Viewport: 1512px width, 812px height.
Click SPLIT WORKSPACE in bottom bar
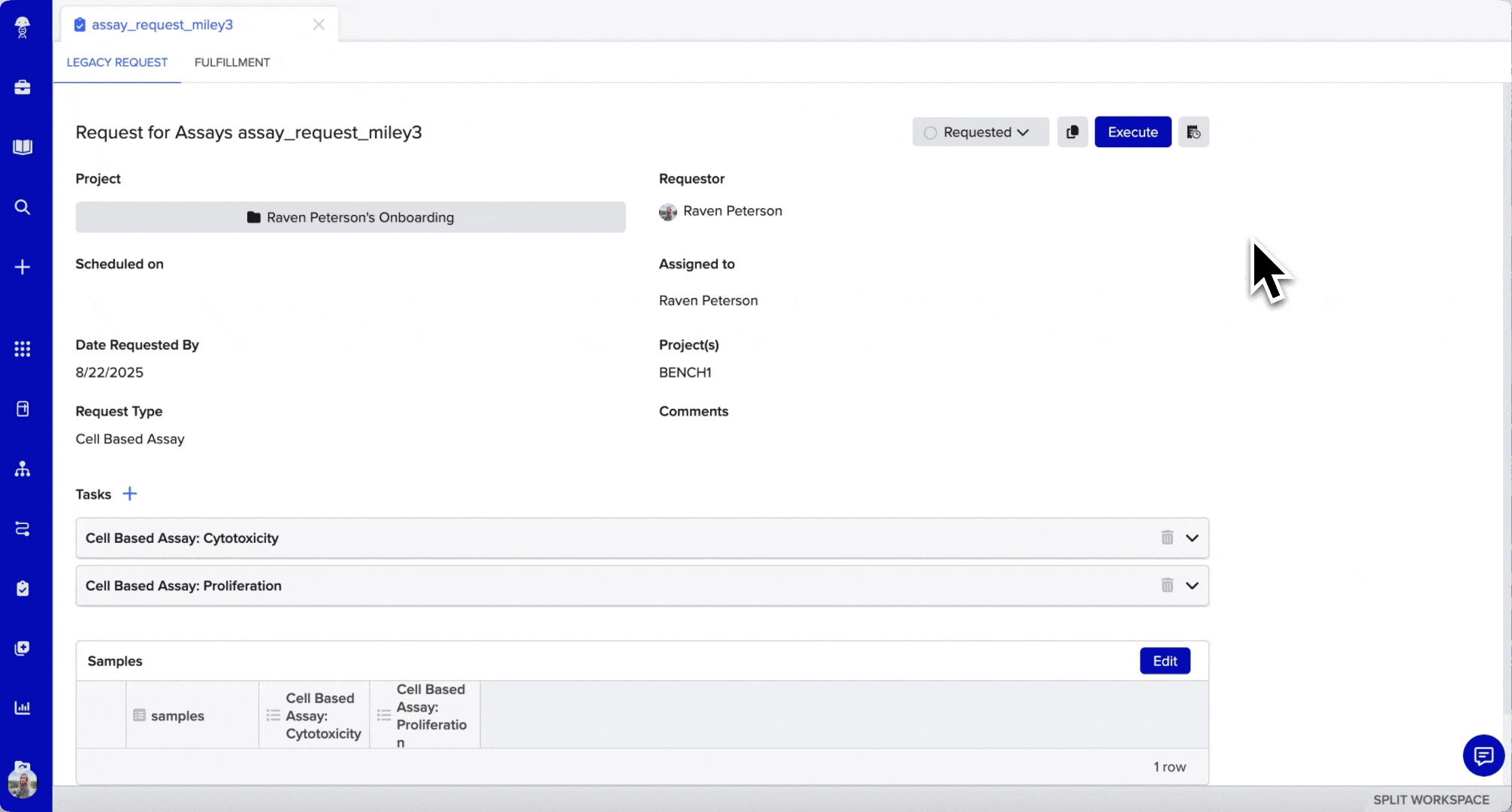tap(1431, 800)
